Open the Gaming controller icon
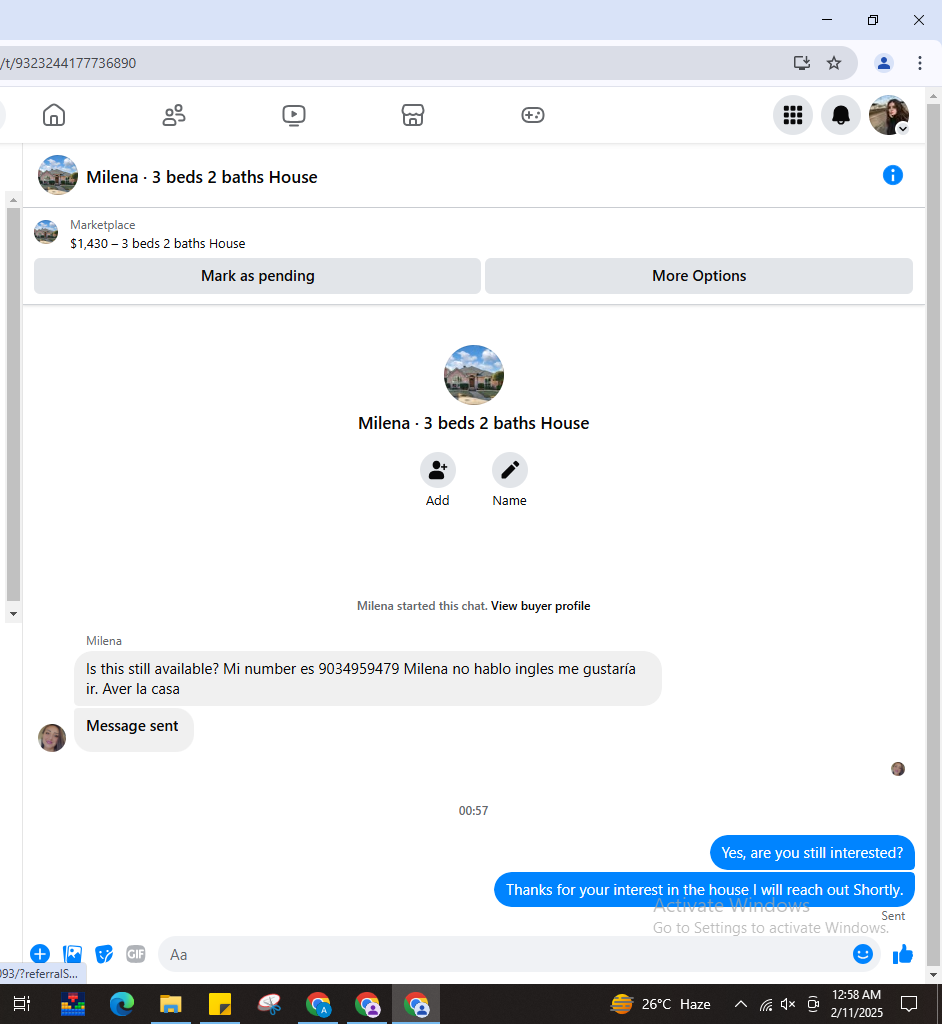The height and width of the screenshot is (1024, 942). pyautogui.click(x=532, y=115)
